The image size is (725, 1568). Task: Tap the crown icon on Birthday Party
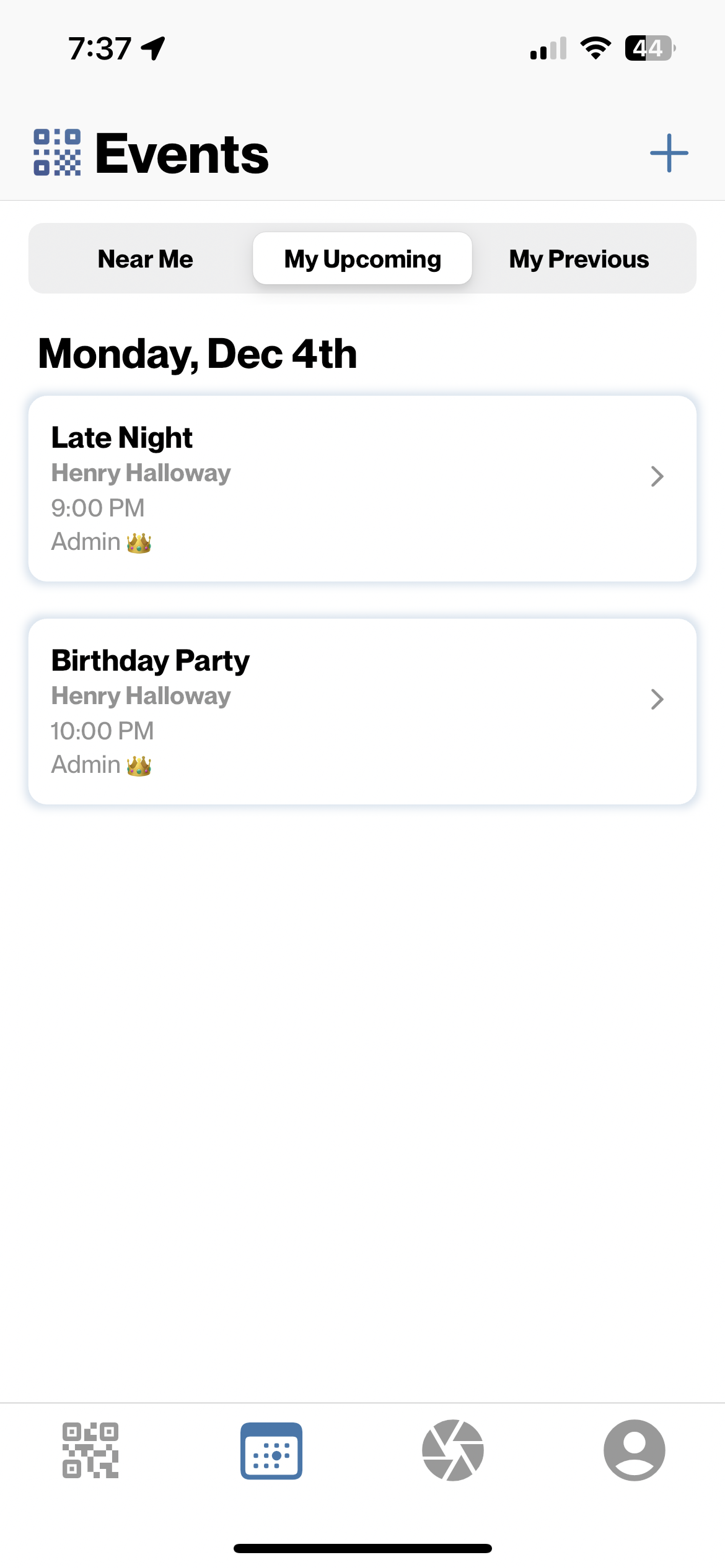pos(139,765)
